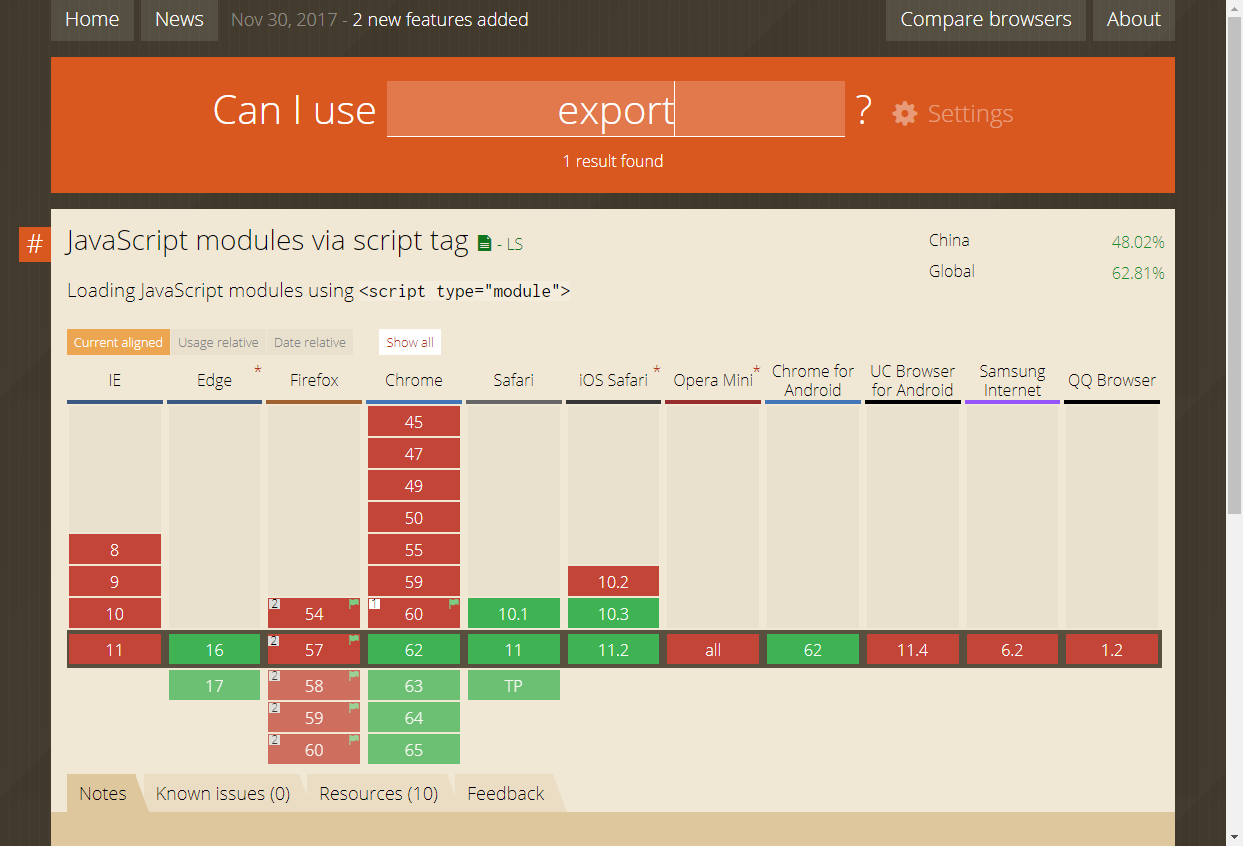Image resolution: width=1243 pixels, height=846 pixels.
Task: Switch to Date relative view
Action: 310,342
